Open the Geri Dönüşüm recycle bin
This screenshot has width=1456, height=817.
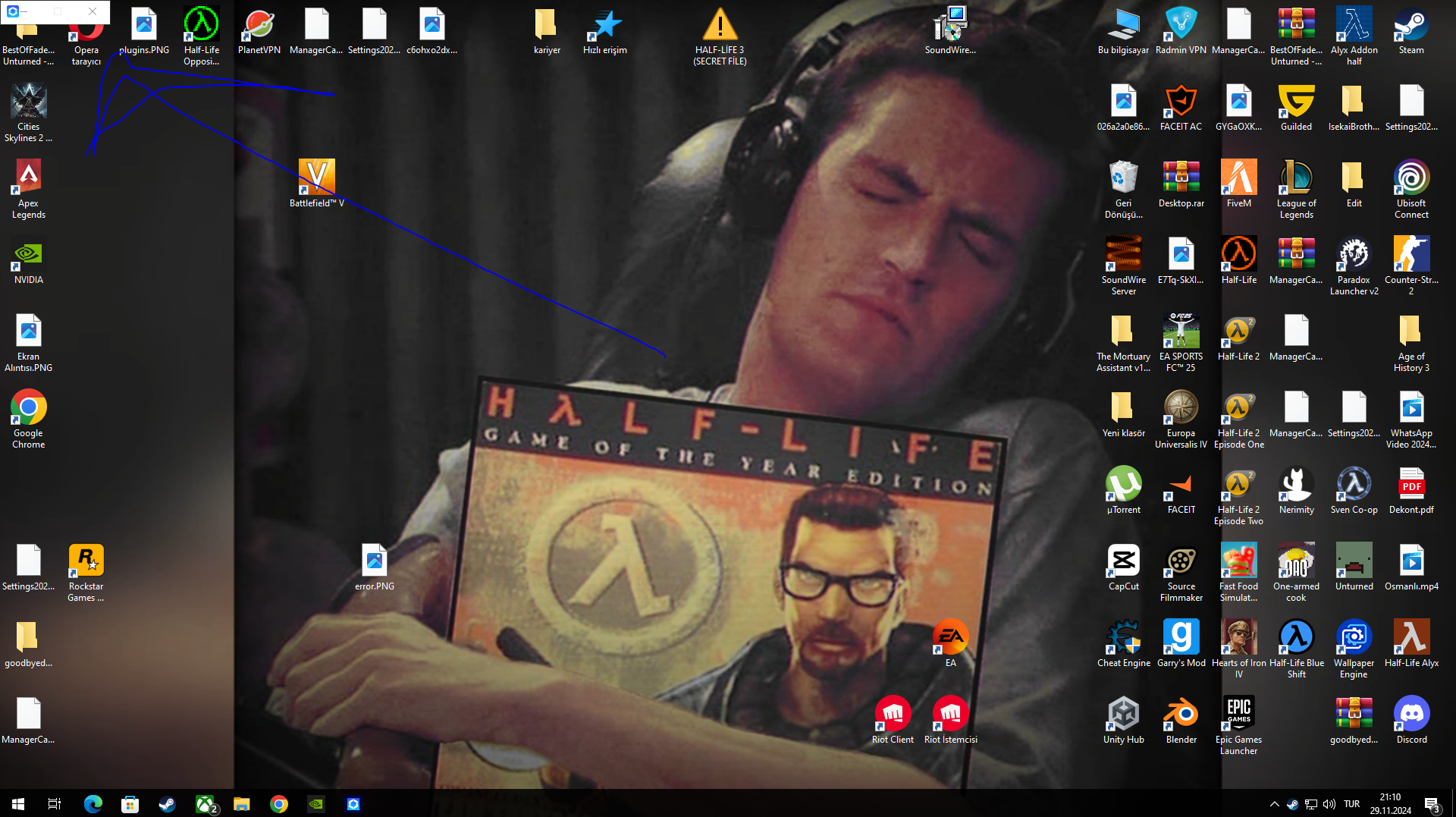[1123, 190]
